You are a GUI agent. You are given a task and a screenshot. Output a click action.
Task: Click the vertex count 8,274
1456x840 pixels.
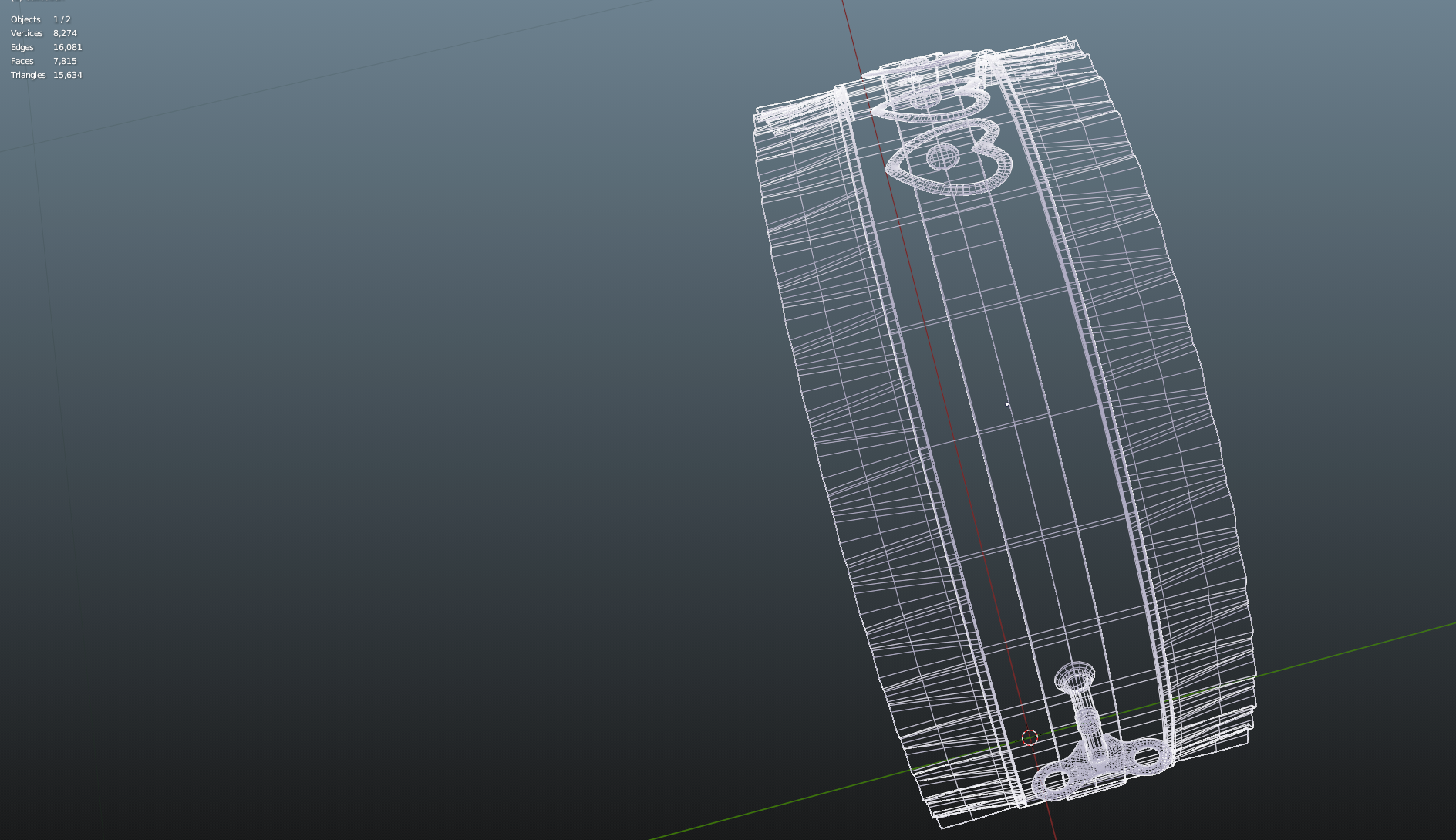pos(65,33)
